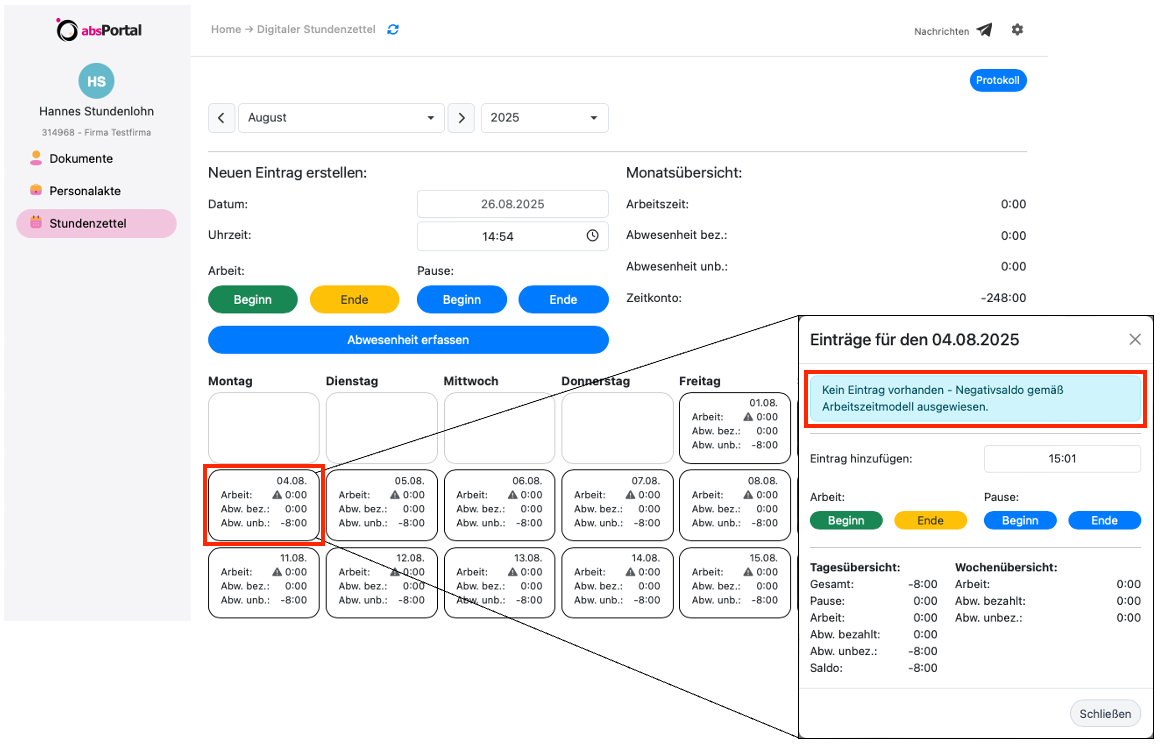The height and width of the screenshot is (756, 1163).
Task: Go to previous month arrow
Action: (x=221, y=118)
